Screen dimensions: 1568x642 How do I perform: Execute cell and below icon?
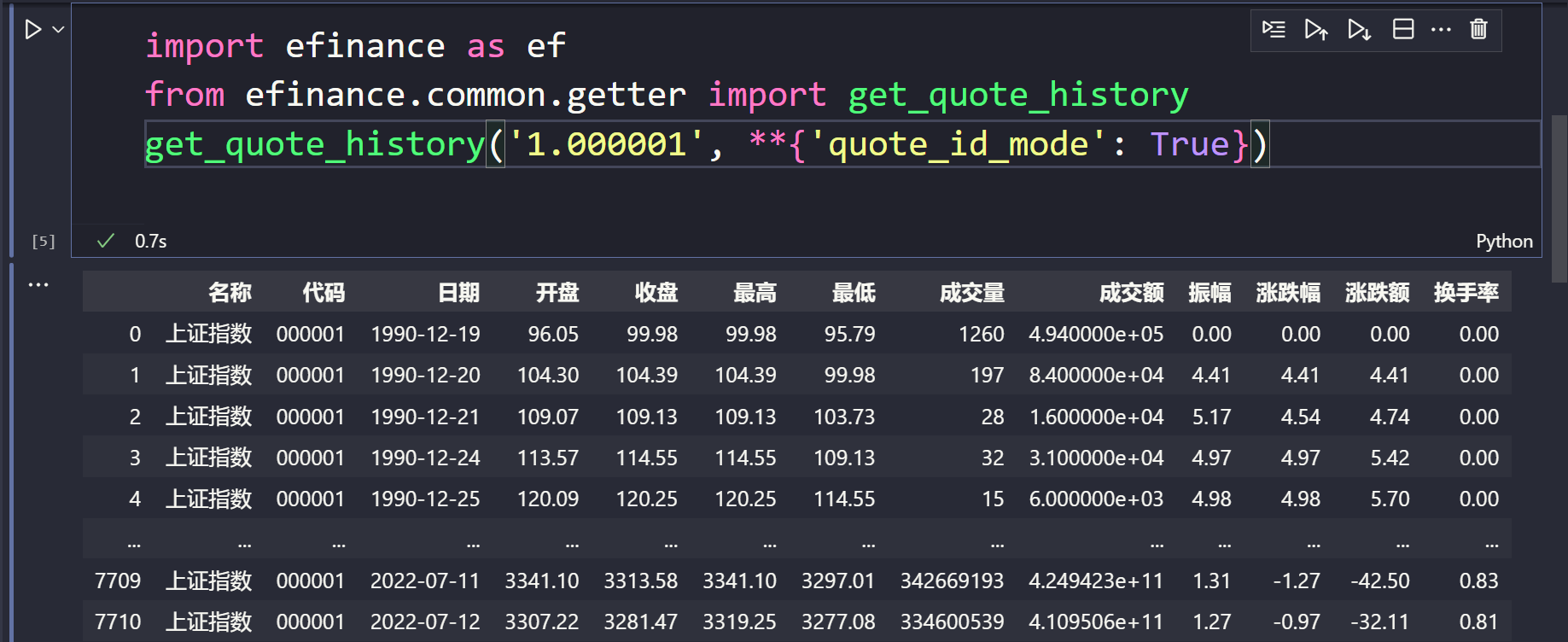point(1359,30)
